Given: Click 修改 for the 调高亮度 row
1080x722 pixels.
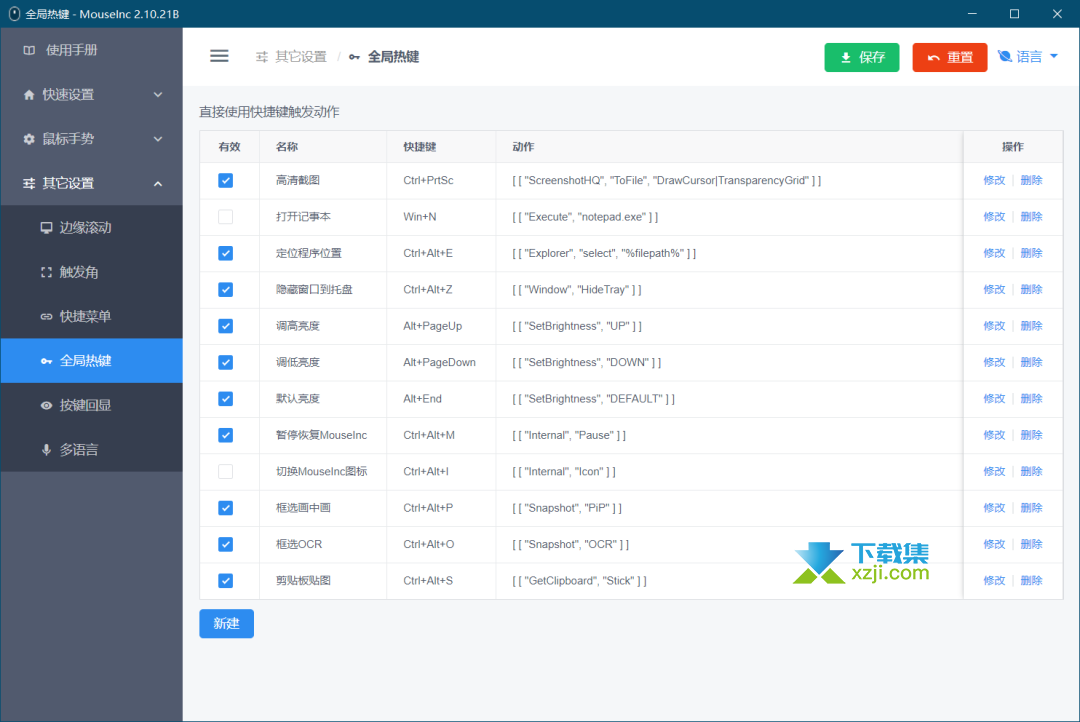Looking at the screenshot, I should click(x=994, y=326).
